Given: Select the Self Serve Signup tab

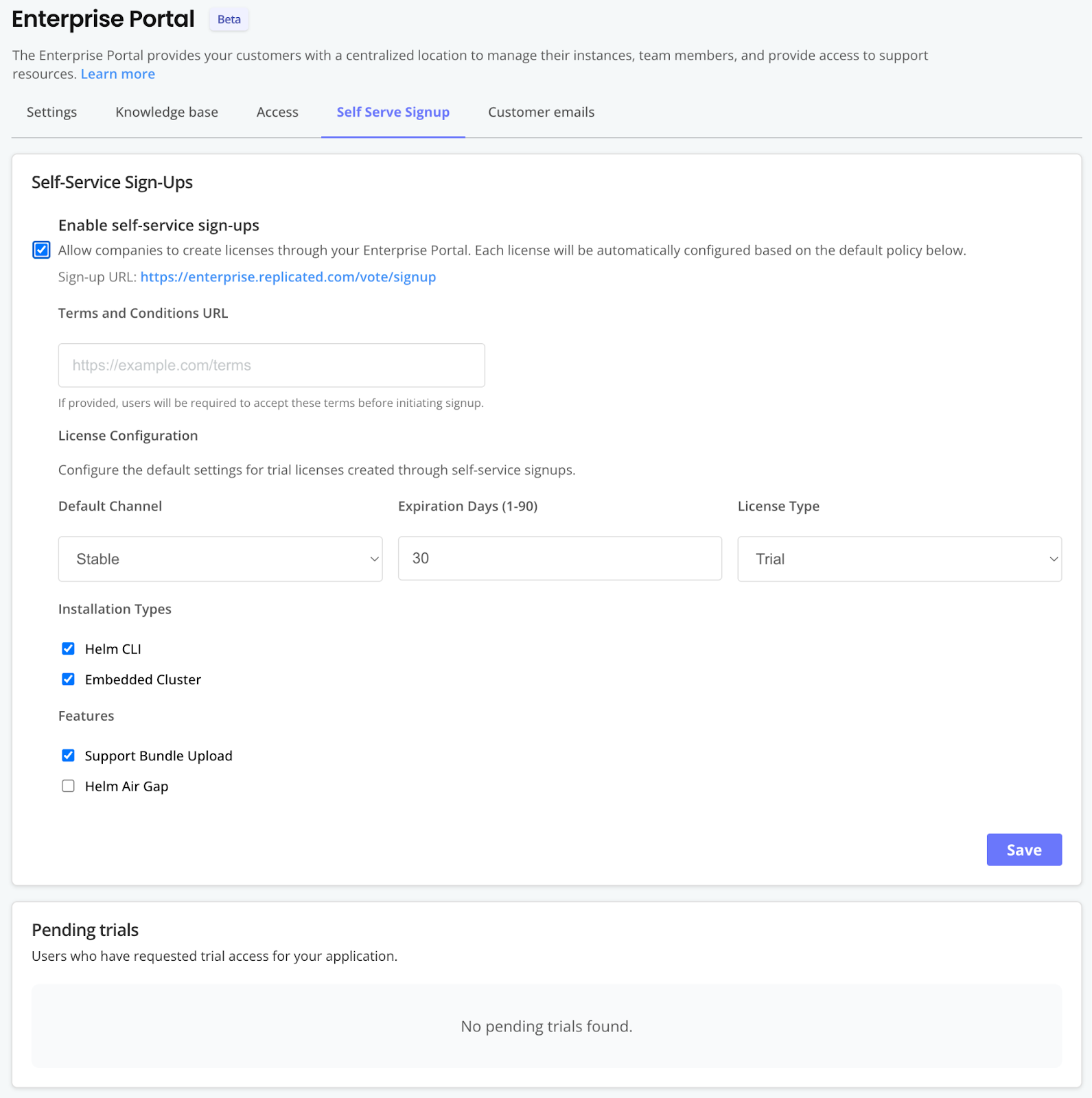Looking at the screenshot, I should [393, 112].
